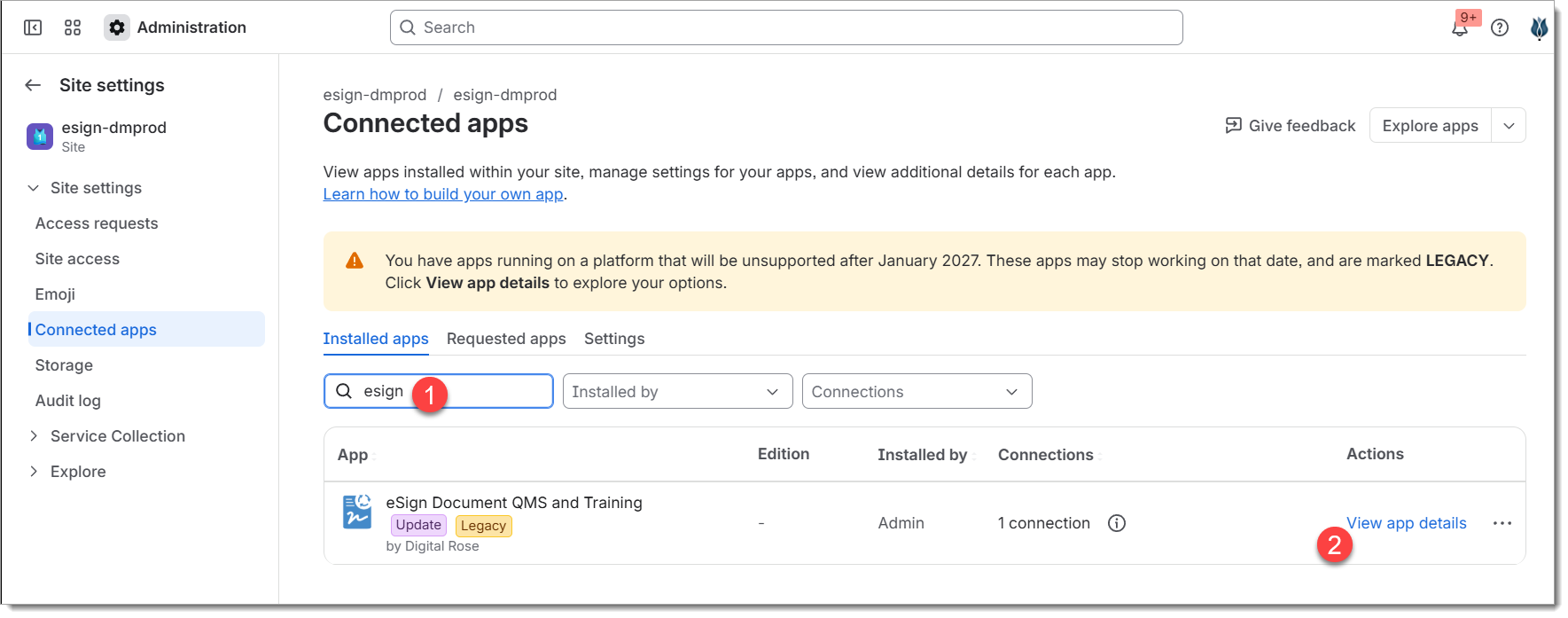The image size is (1568, 618).
Task: Open the user profile avatar
Action: tap(1540, 27)
